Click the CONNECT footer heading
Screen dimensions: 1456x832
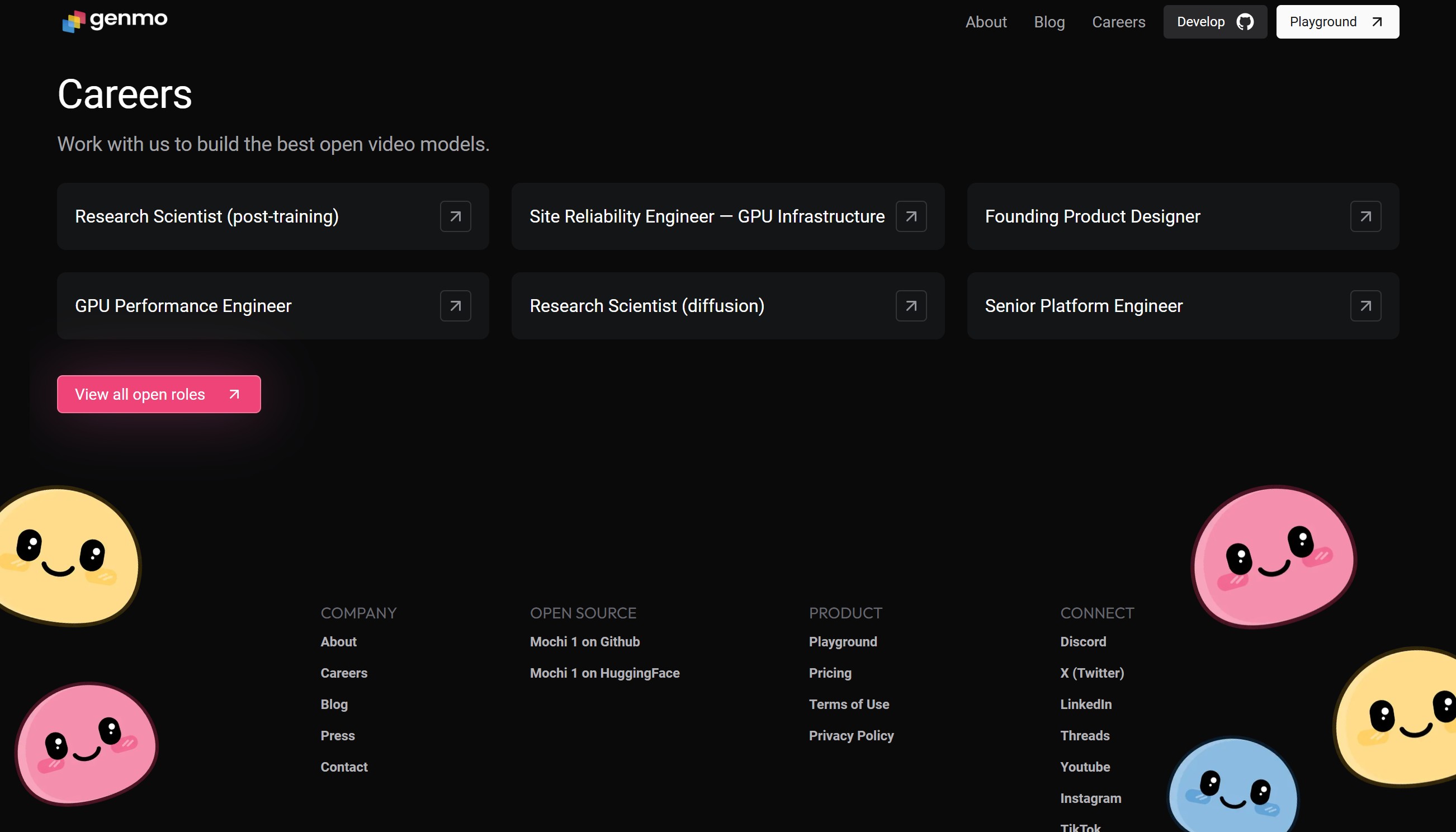[1097, 613]
